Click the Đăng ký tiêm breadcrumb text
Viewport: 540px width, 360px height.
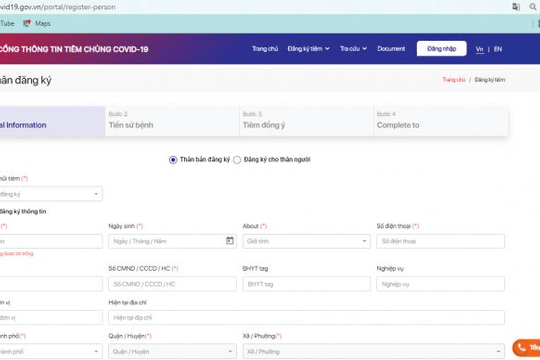point(490,80)
